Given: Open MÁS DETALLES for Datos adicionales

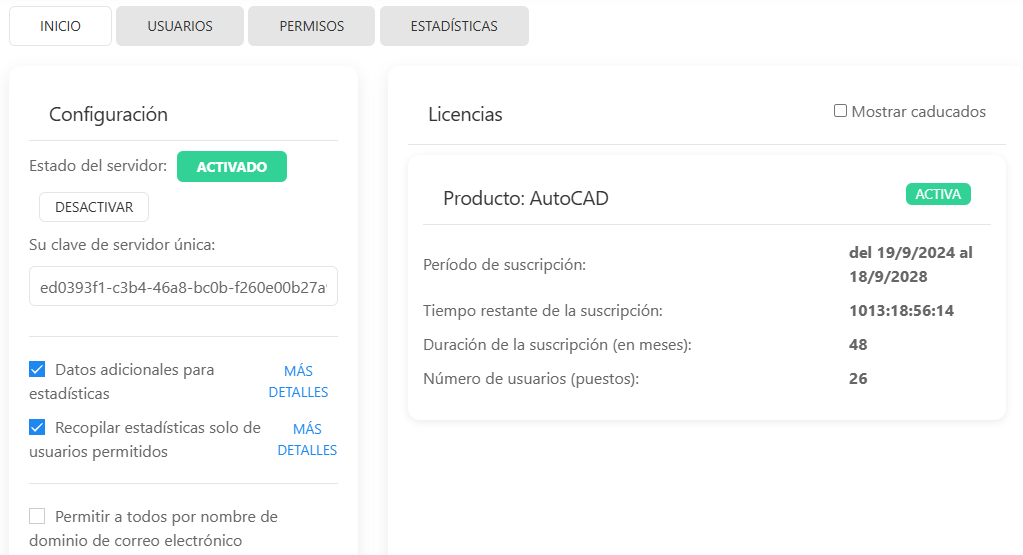Looking at the screenshot, I should tap(298, 381).
